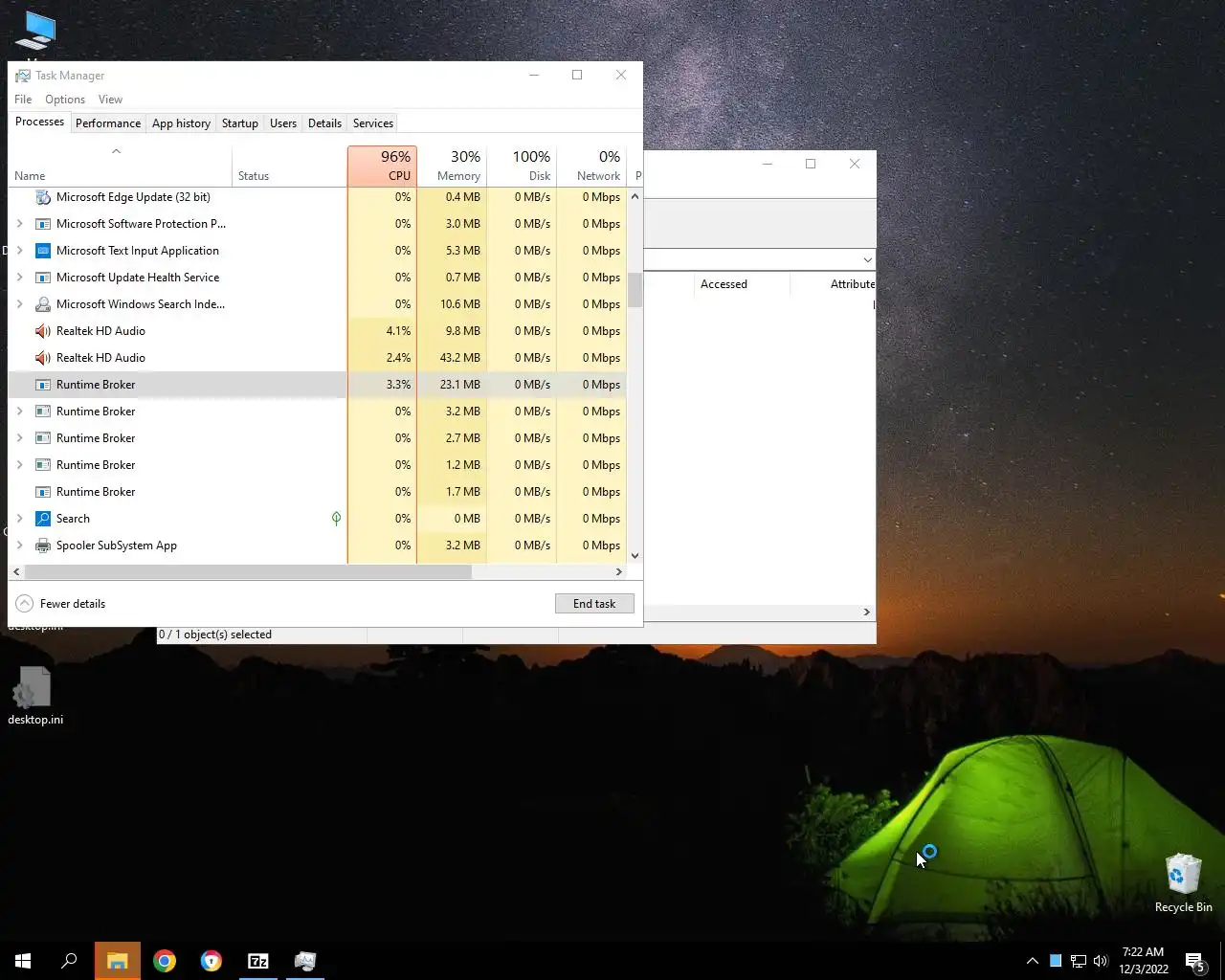Image resolution: width=1225 pixels, height=980 pixels.
Task: Switch to the Startup tab
Action: point(240,123)
